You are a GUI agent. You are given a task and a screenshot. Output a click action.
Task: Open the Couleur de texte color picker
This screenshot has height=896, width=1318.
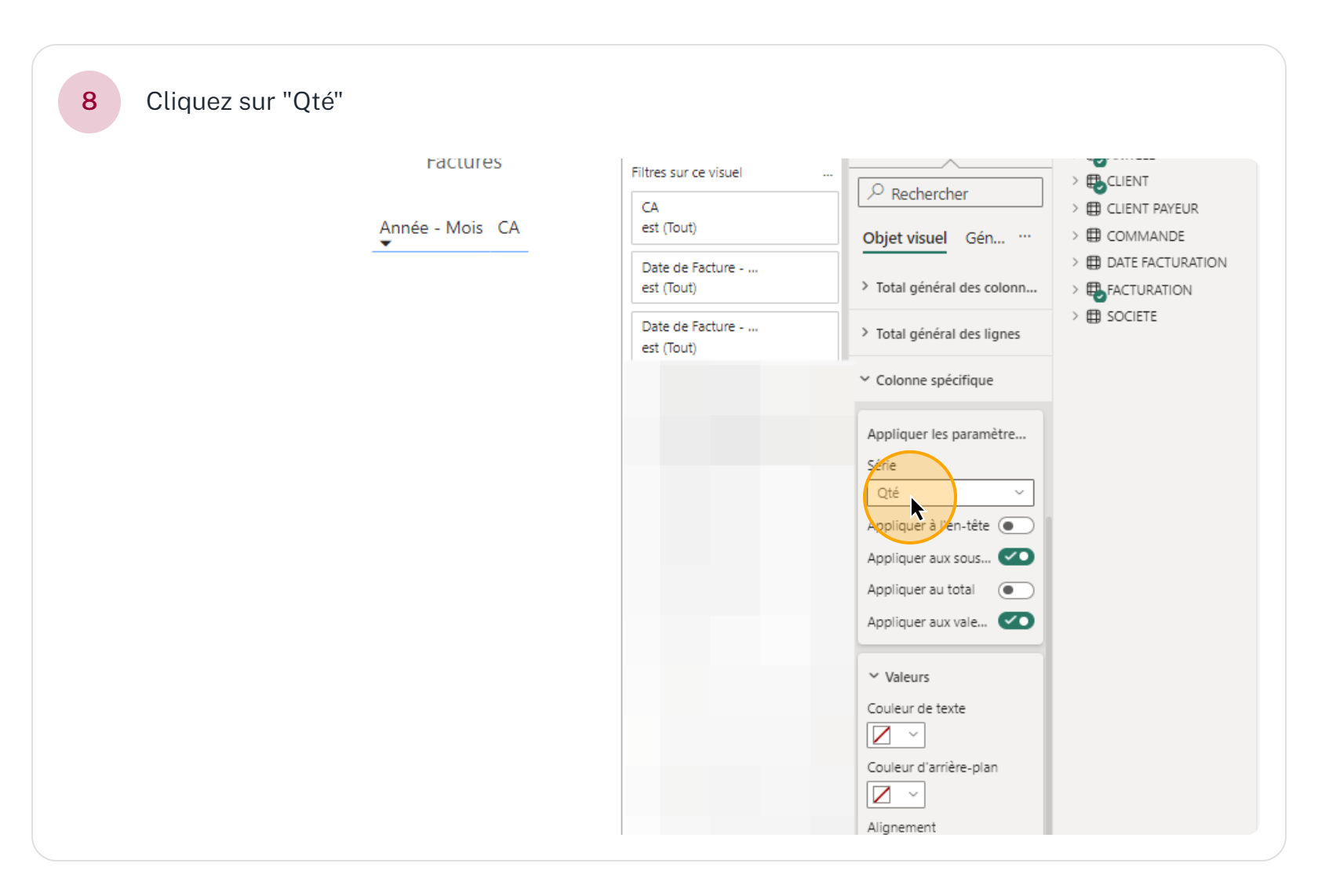(x=895, y=736)
